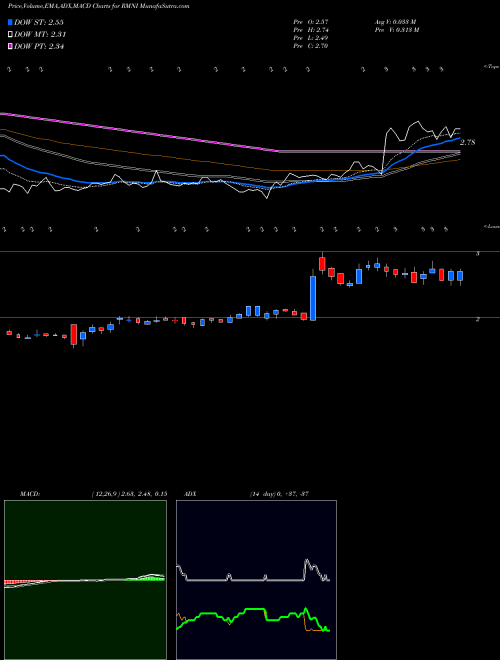Image resolution: width=500 pixels, height=660 pixels.
Task: Click the 'Pre C: 2.70' close value
Action: [311, 46]
